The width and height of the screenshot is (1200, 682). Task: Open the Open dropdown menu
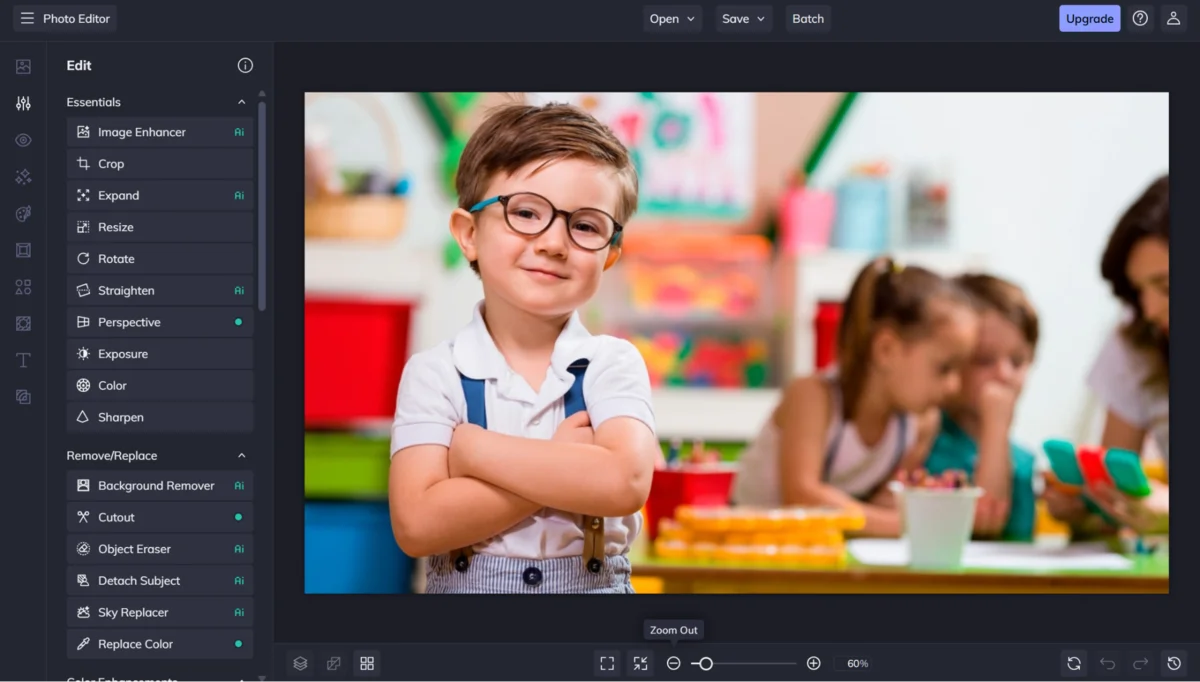click(x=672, y=18)
